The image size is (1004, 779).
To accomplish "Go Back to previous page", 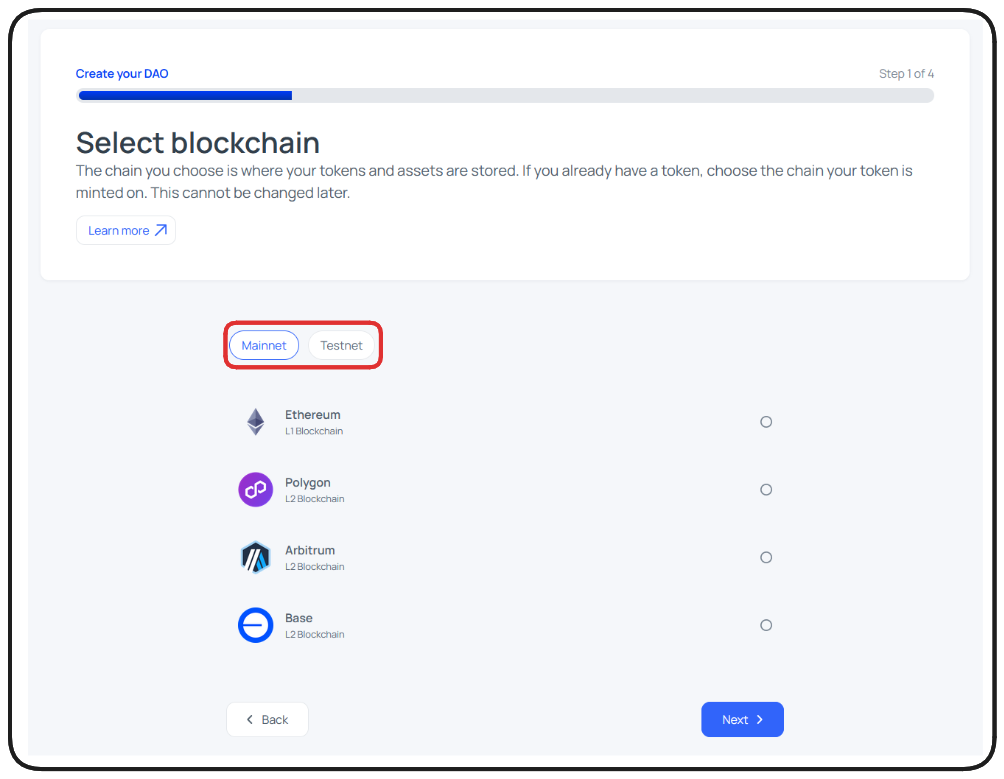I will pyautogui.click(x=267, y=720).
